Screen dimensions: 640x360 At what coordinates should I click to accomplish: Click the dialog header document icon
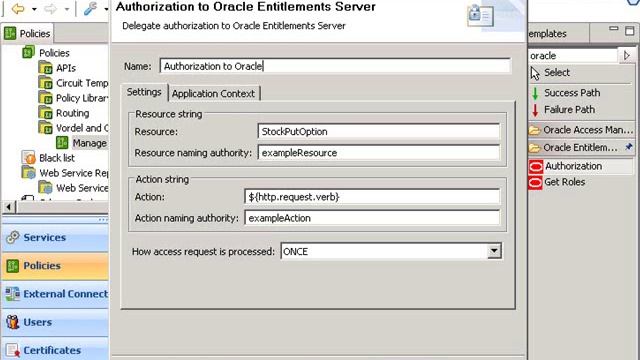coord(480,16)
